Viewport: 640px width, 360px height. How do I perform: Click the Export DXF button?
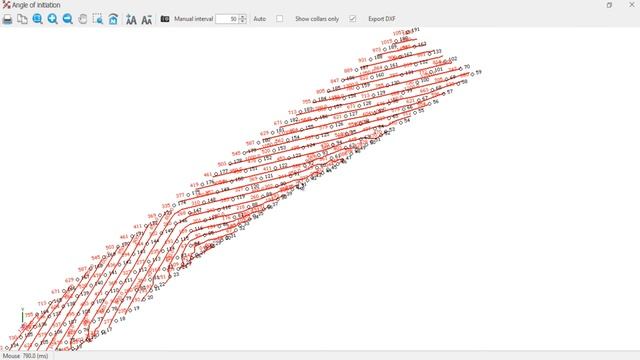pyautogui.click(x=382, y=19)
